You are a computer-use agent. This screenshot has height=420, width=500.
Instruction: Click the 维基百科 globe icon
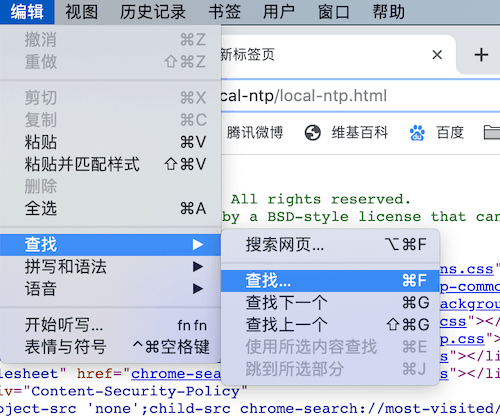point(313,133)
